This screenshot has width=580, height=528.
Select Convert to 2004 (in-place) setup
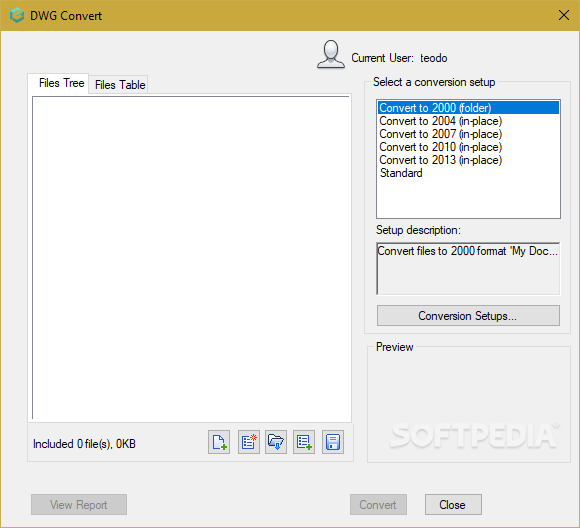coord(468,121)
